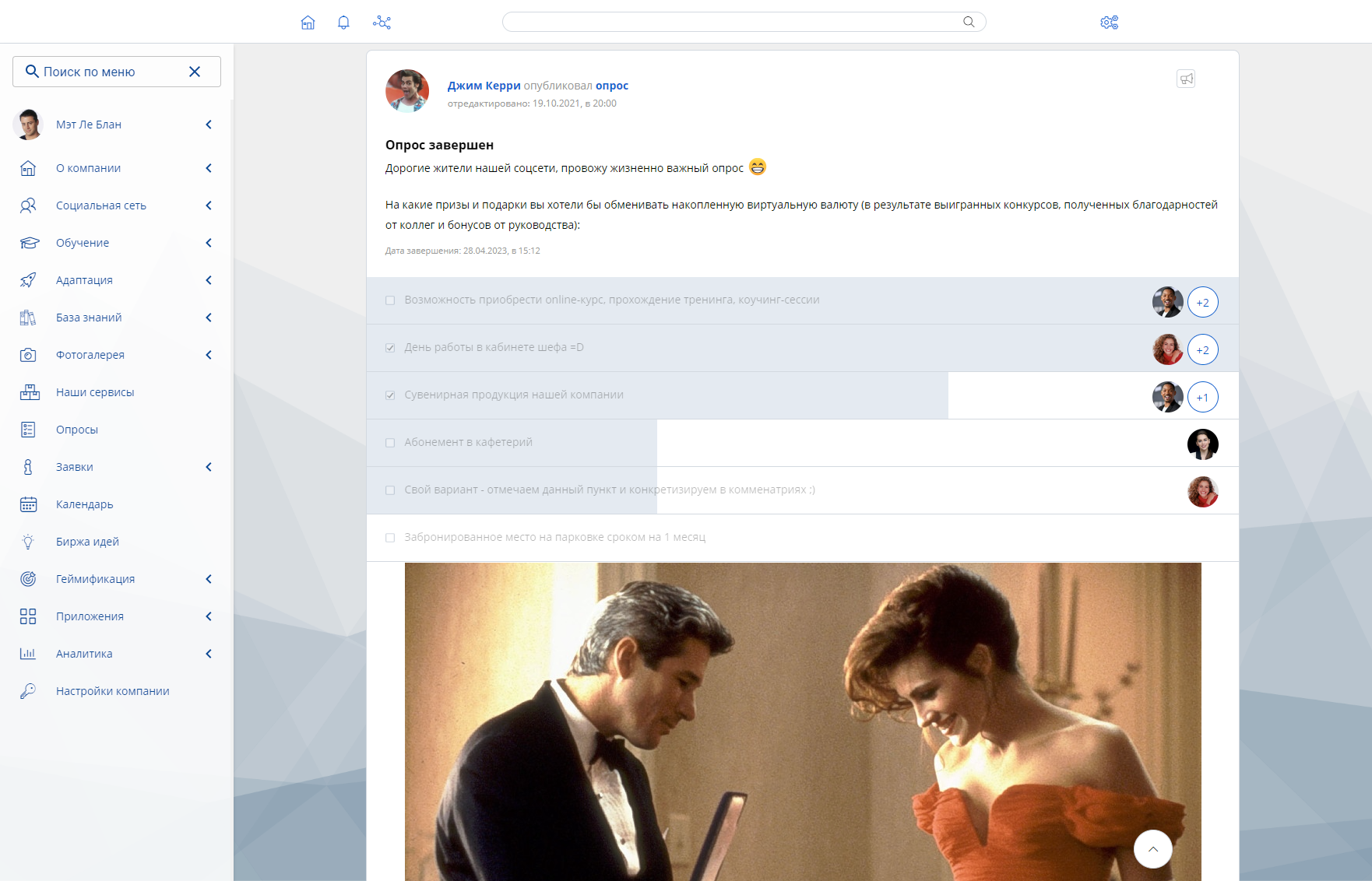Toggle checkbox for Сувенирная продукция

pos(390,395)
